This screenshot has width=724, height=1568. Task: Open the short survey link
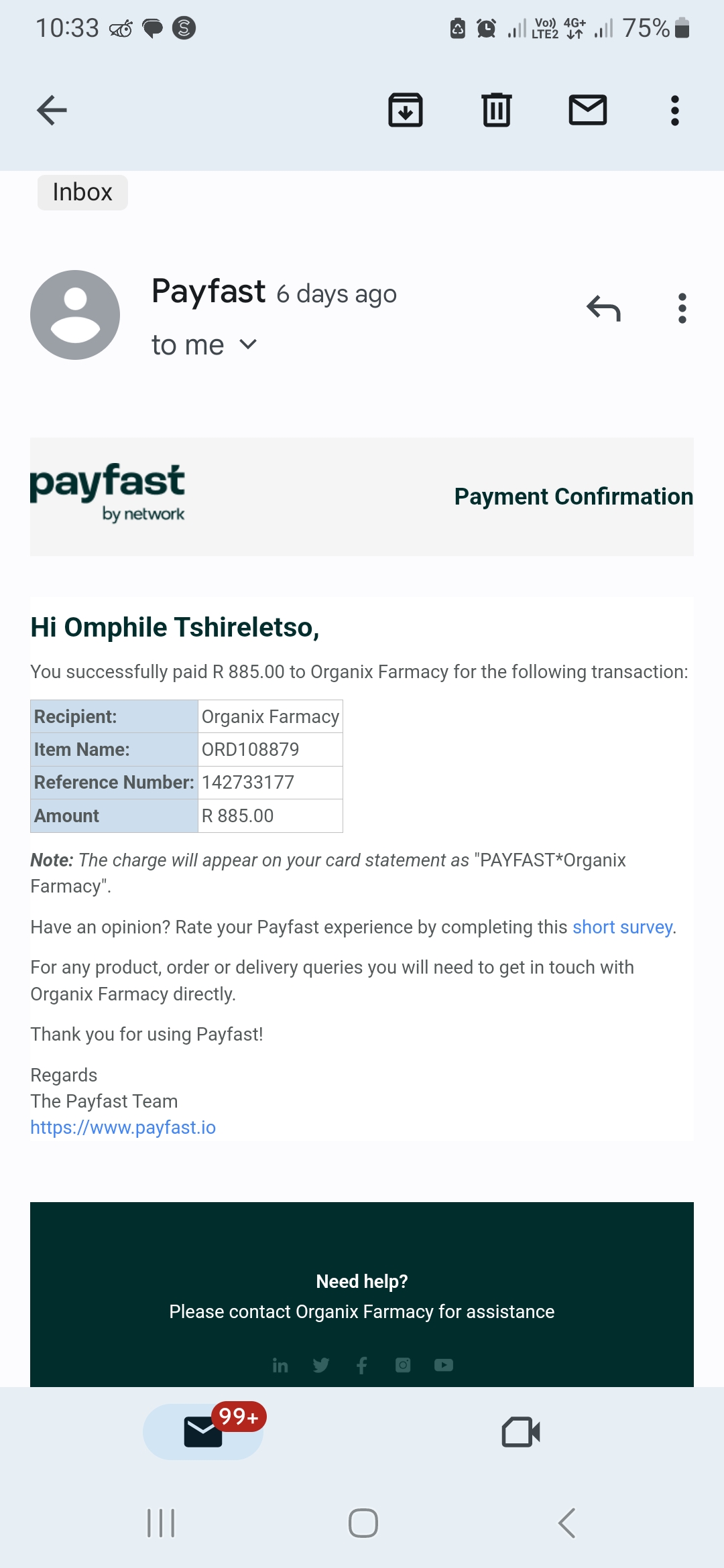622,927
